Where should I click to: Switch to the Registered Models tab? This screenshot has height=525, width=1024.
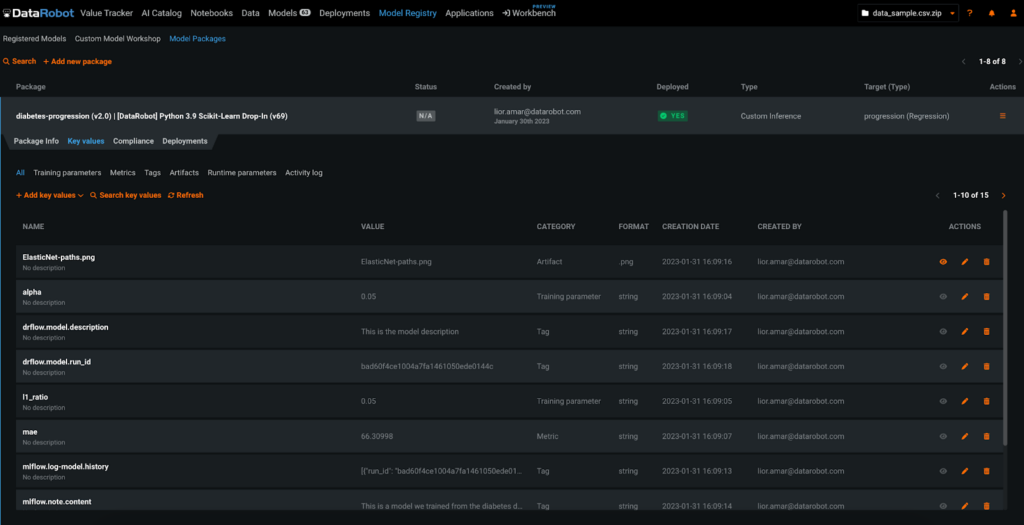coord(35,39)
